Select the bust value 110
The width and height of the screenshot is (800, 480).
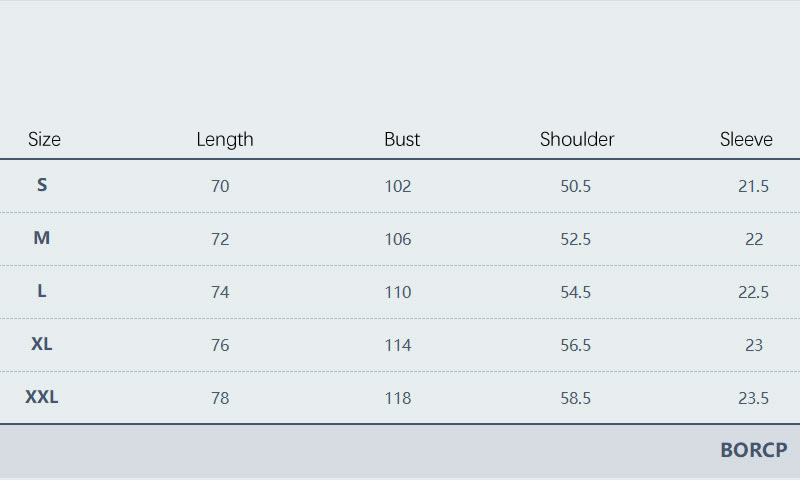(x=398, y=292)
